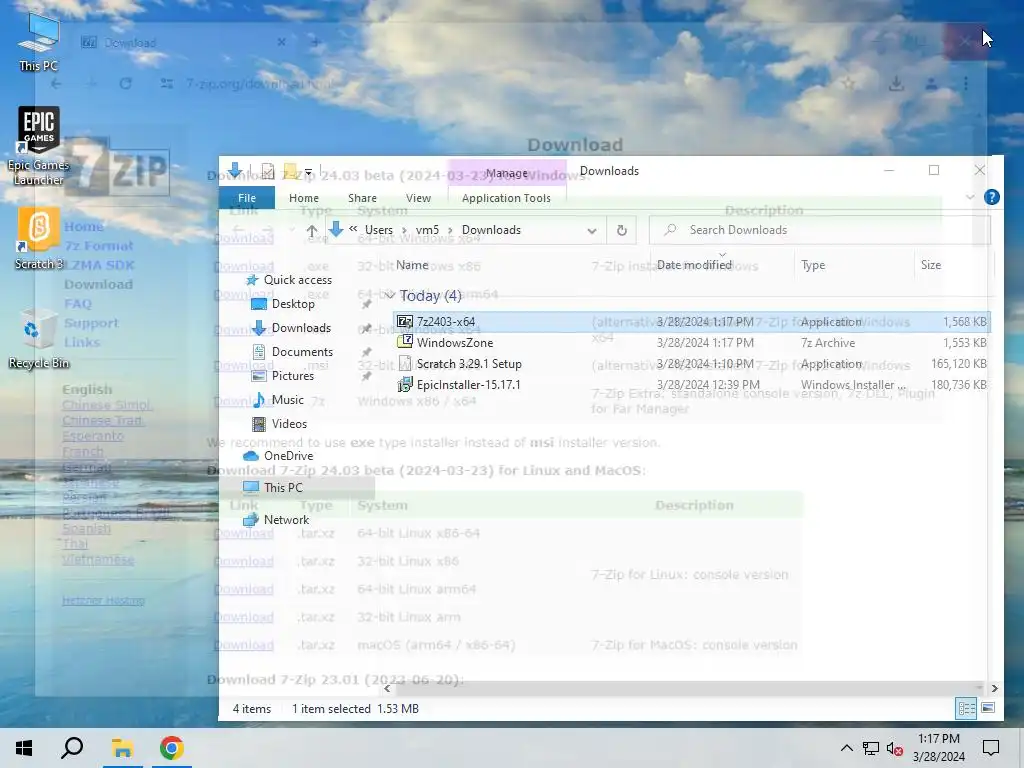Click Google Chrome taskbar icon
Viewport: 1024px width, 768px height.
[x=172, y=748]
